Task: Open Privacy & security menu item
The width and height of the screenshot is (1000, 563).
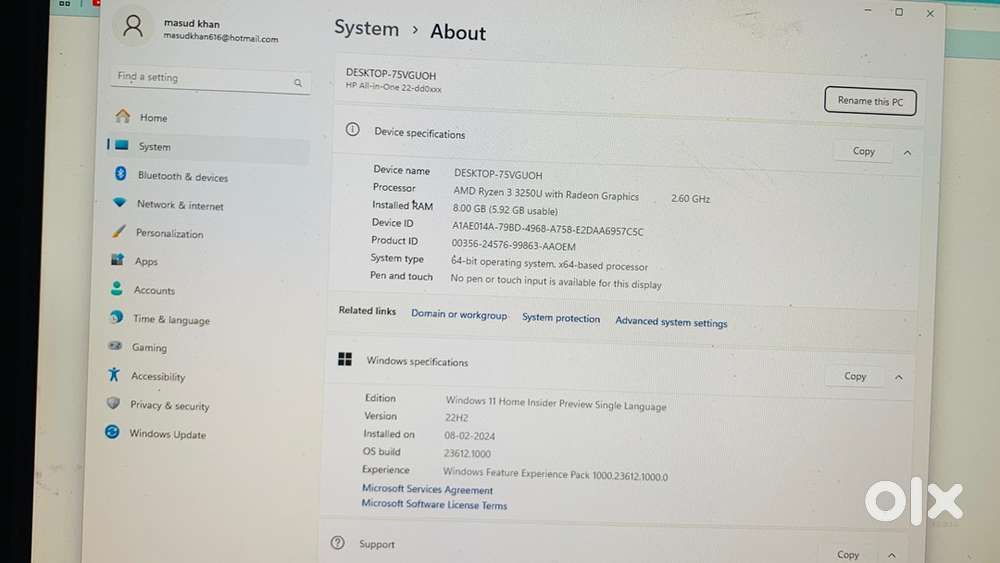Action: 170,406
